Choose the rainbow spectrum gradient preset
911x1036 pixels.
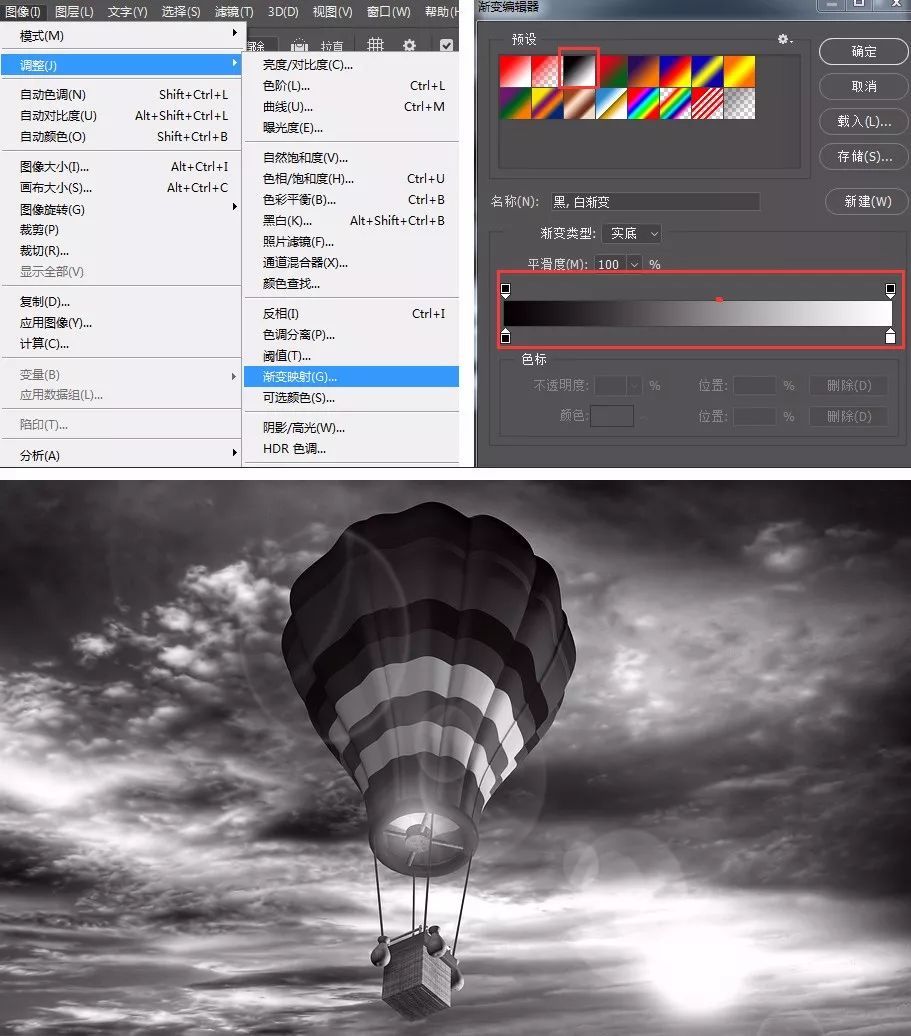(x=643, y=104)
